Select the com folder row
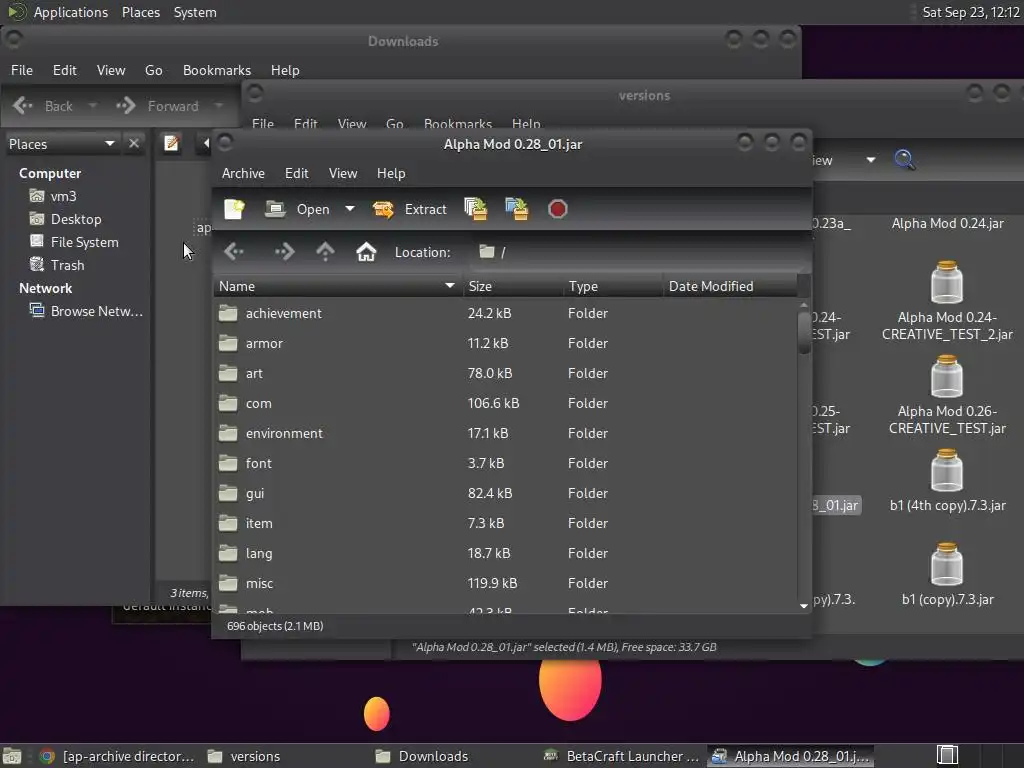The width and height of the screenshot is (1024, 768). [x=505, y=404]
